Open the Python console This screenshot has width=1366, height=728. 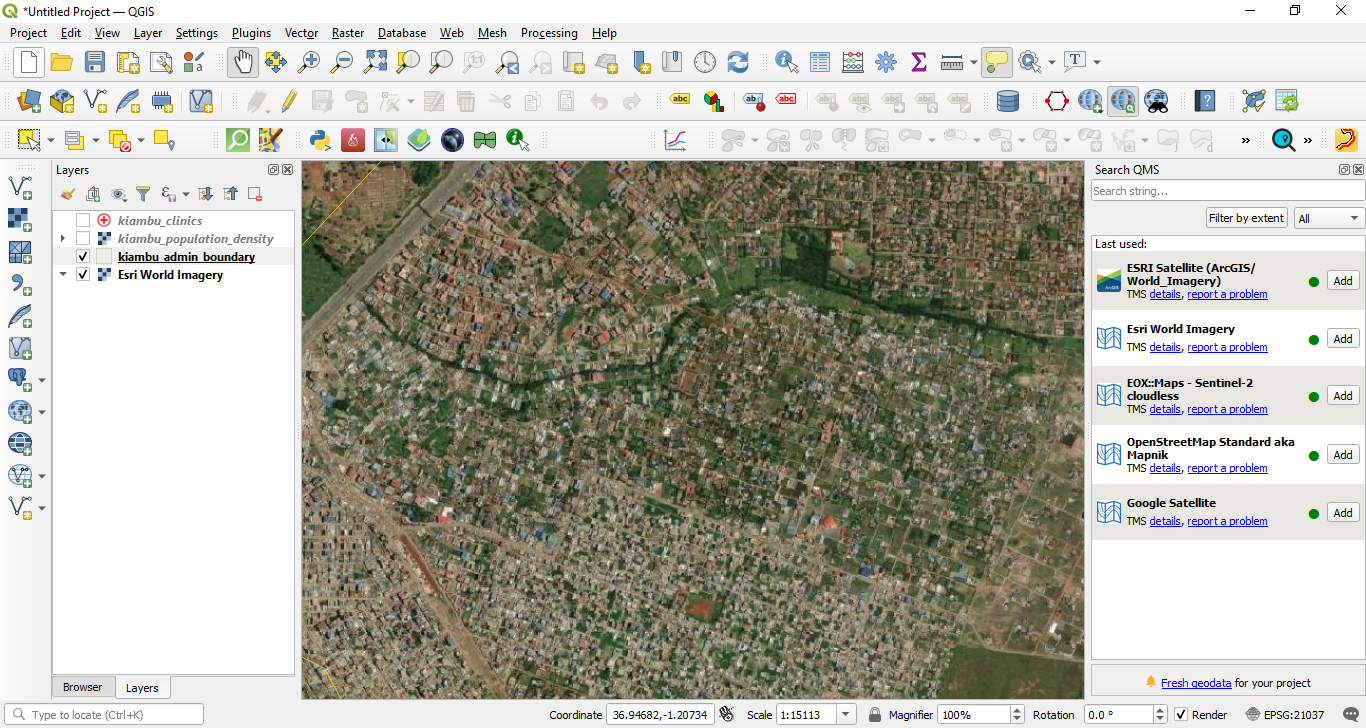pyautogui.click(x=320, y=140)
